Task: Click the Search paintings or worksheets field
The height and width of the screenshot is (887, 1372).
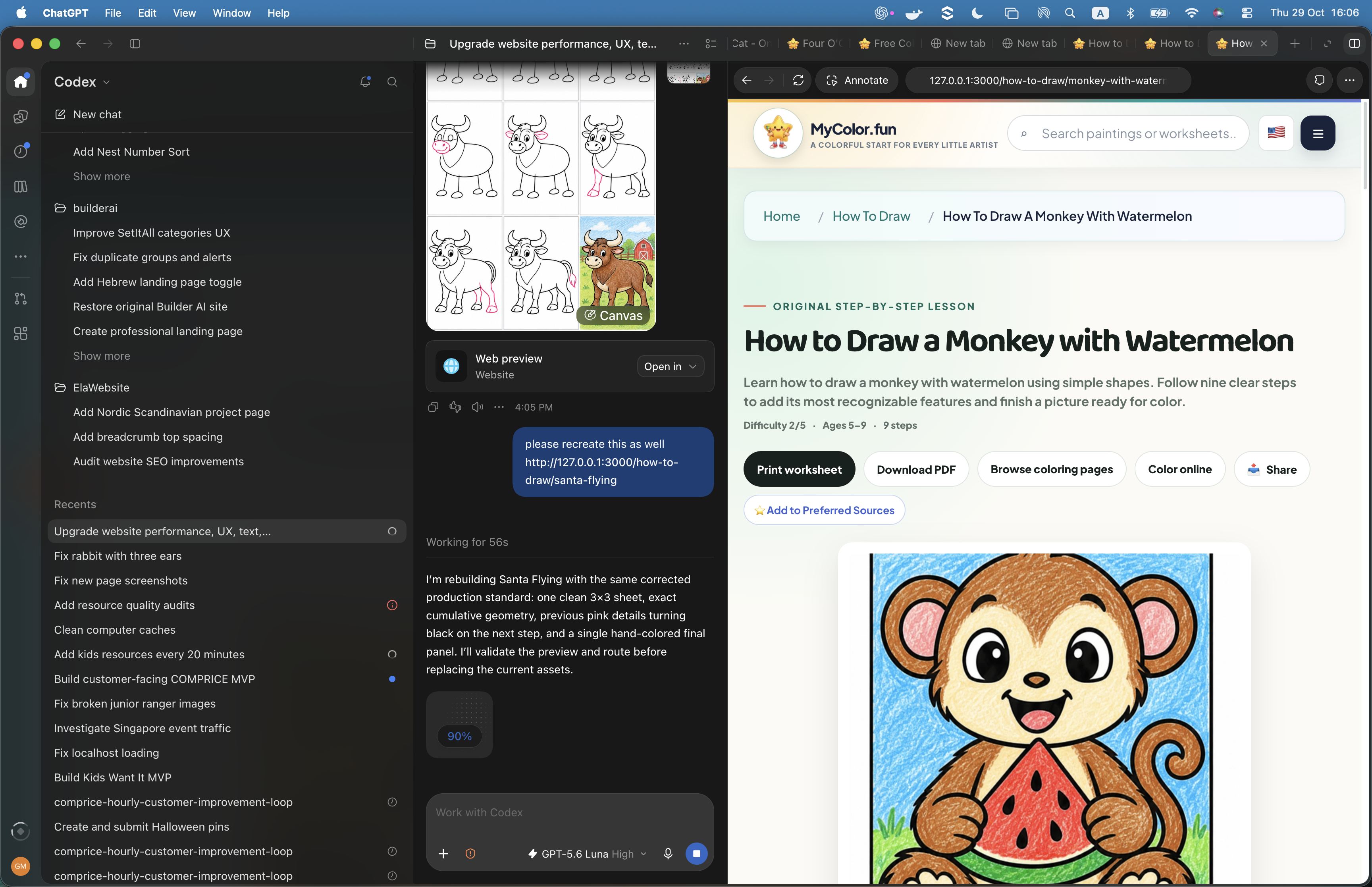Action: tap(1129, 134)
